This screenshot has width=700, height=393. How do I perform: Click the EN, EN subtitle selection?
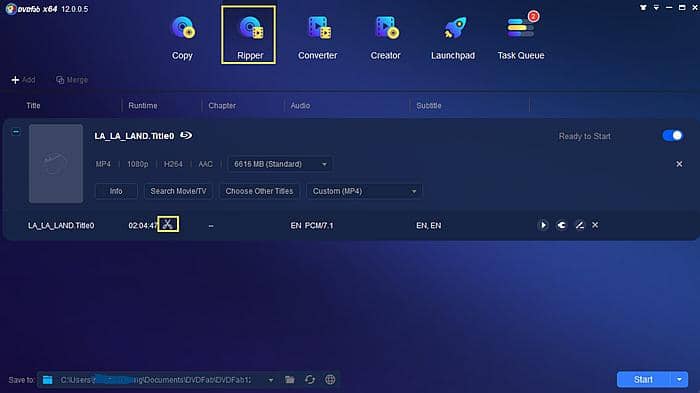[x=429, y=226]
